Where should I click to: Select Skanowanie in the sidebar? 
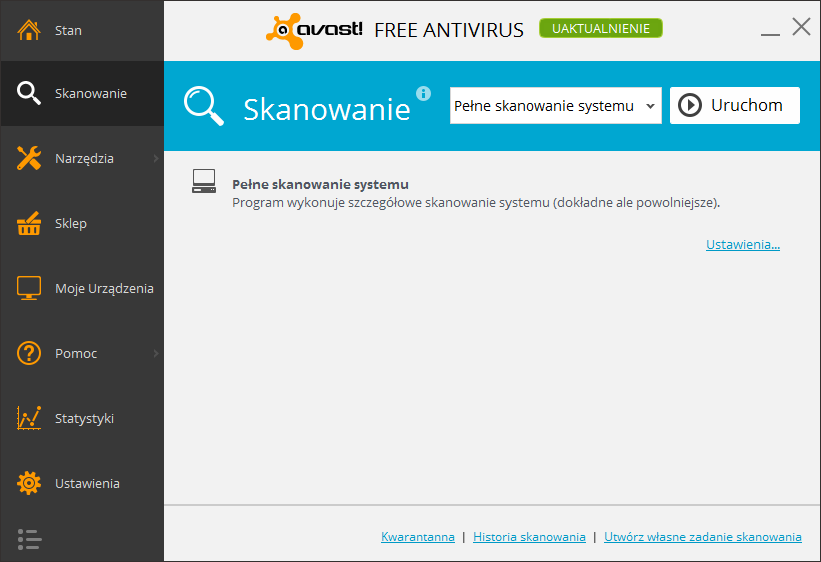(x=82, y=93)
